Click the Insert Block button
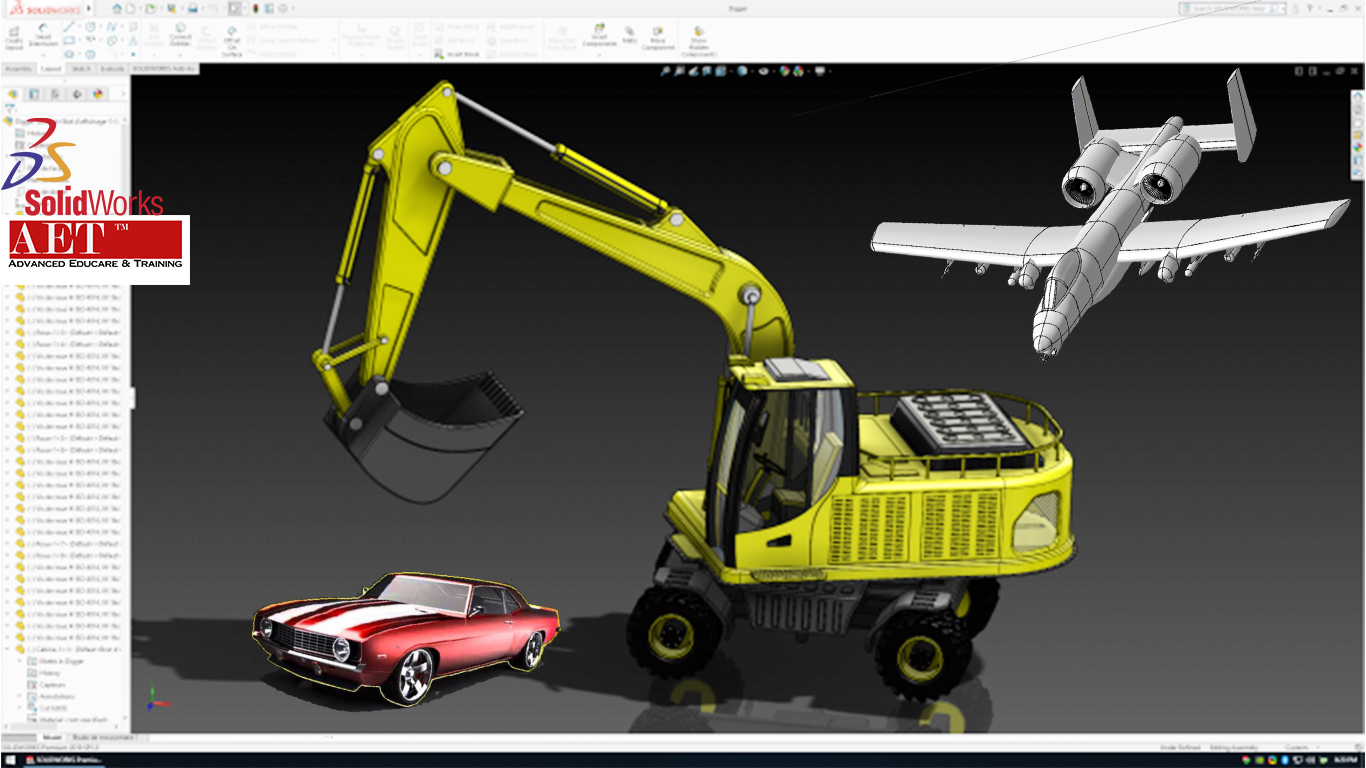 pyautogui.click(x=458, y=54)
